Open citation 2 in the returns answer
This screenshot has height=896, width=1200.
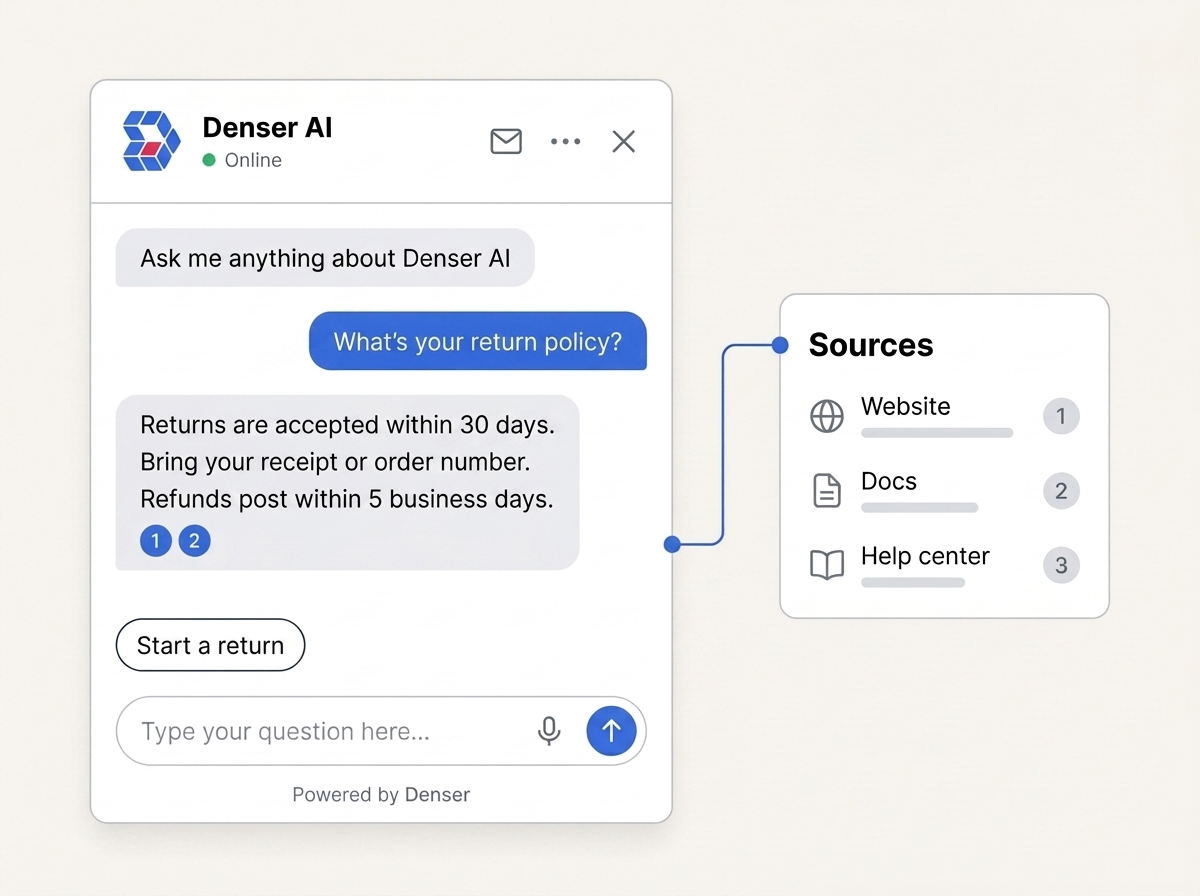(x=194, y=542)
